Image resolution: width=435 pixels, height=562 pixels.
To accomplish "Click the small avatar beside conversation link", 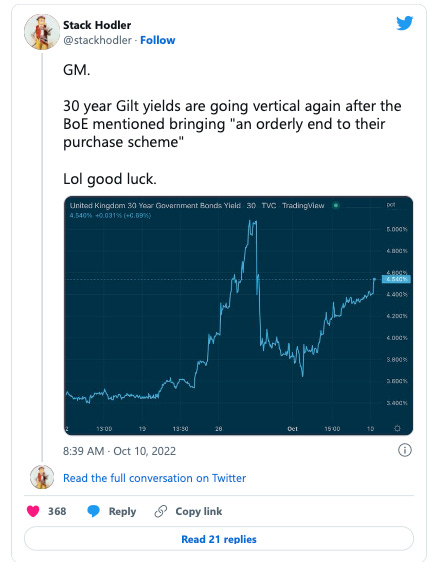I will click(42, 477).
